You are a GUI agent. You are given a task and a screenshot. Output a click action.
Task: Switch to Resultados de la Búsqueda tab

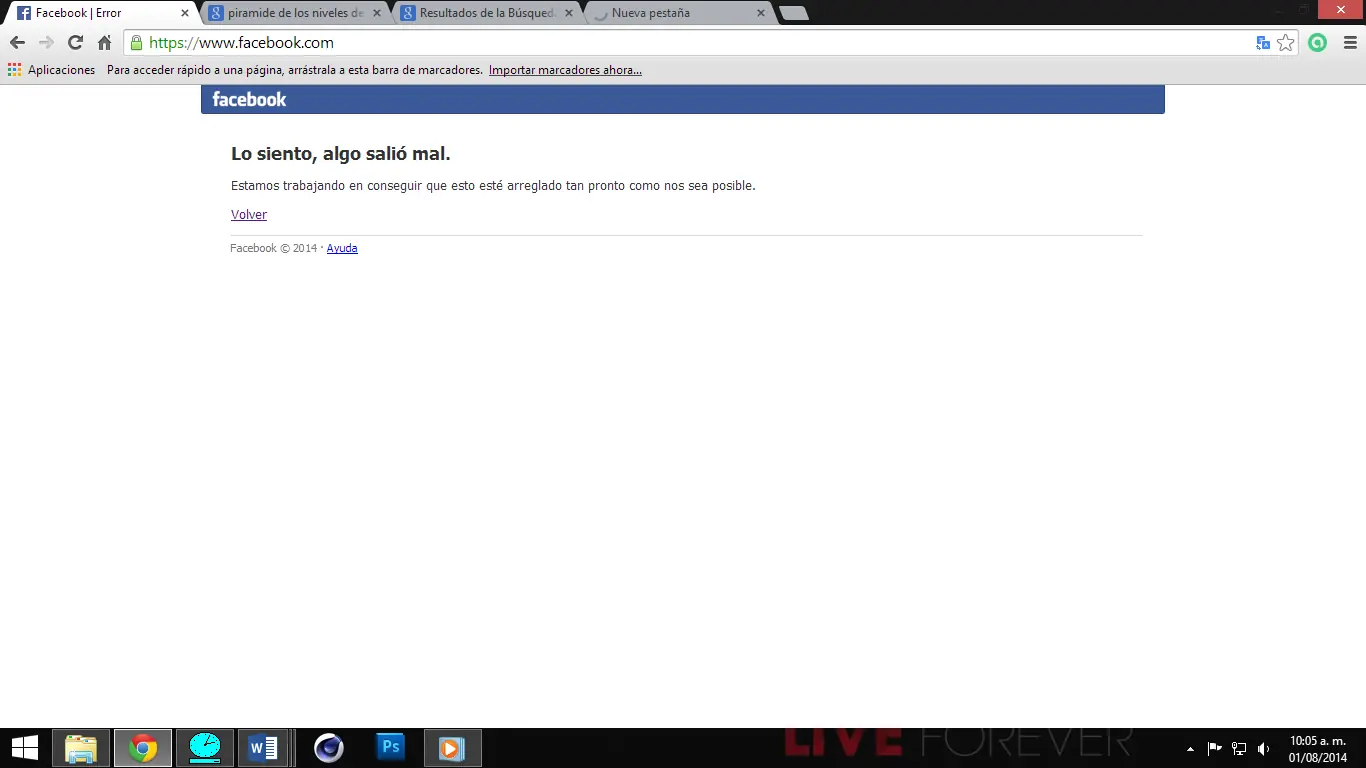click(x=487, y=13)
